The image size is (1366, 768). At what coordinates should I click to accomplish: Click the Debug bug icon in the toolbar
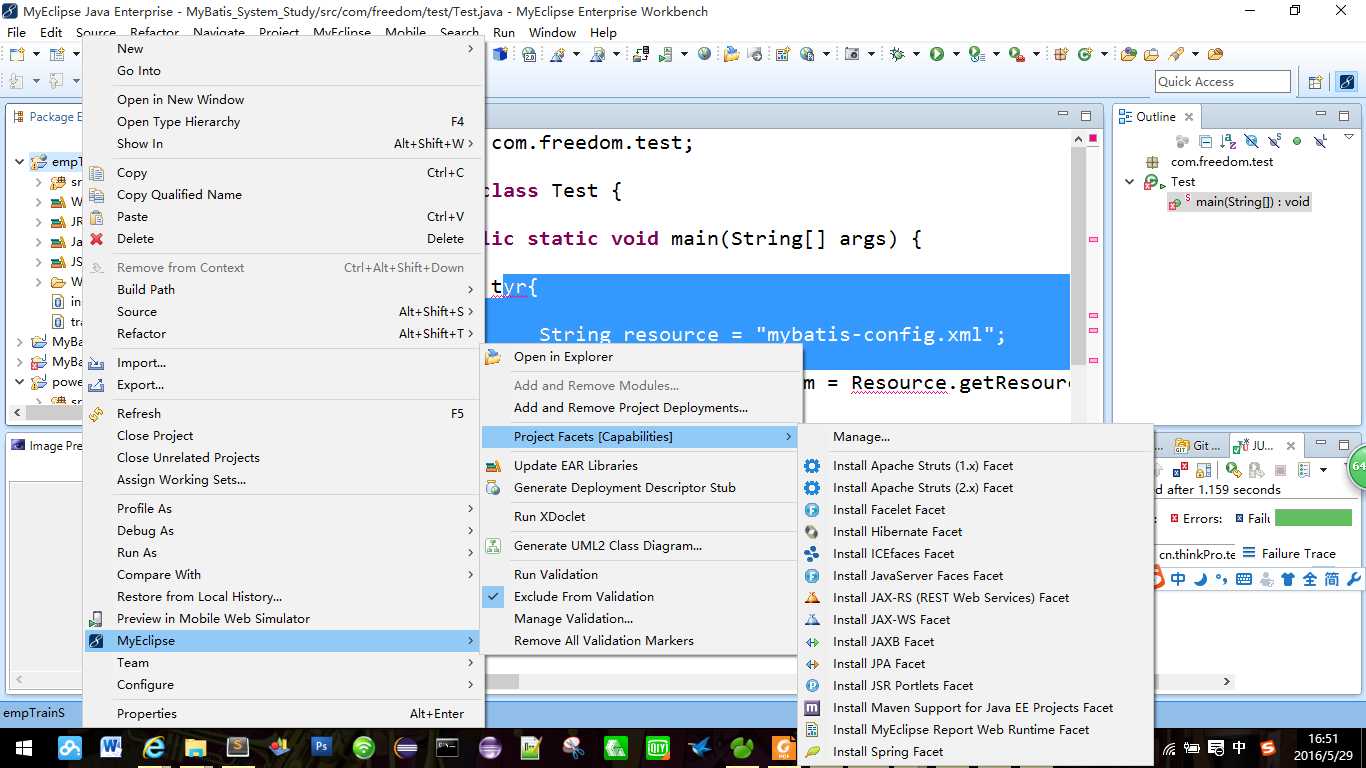pyautogui.click(x=896, y=54)
